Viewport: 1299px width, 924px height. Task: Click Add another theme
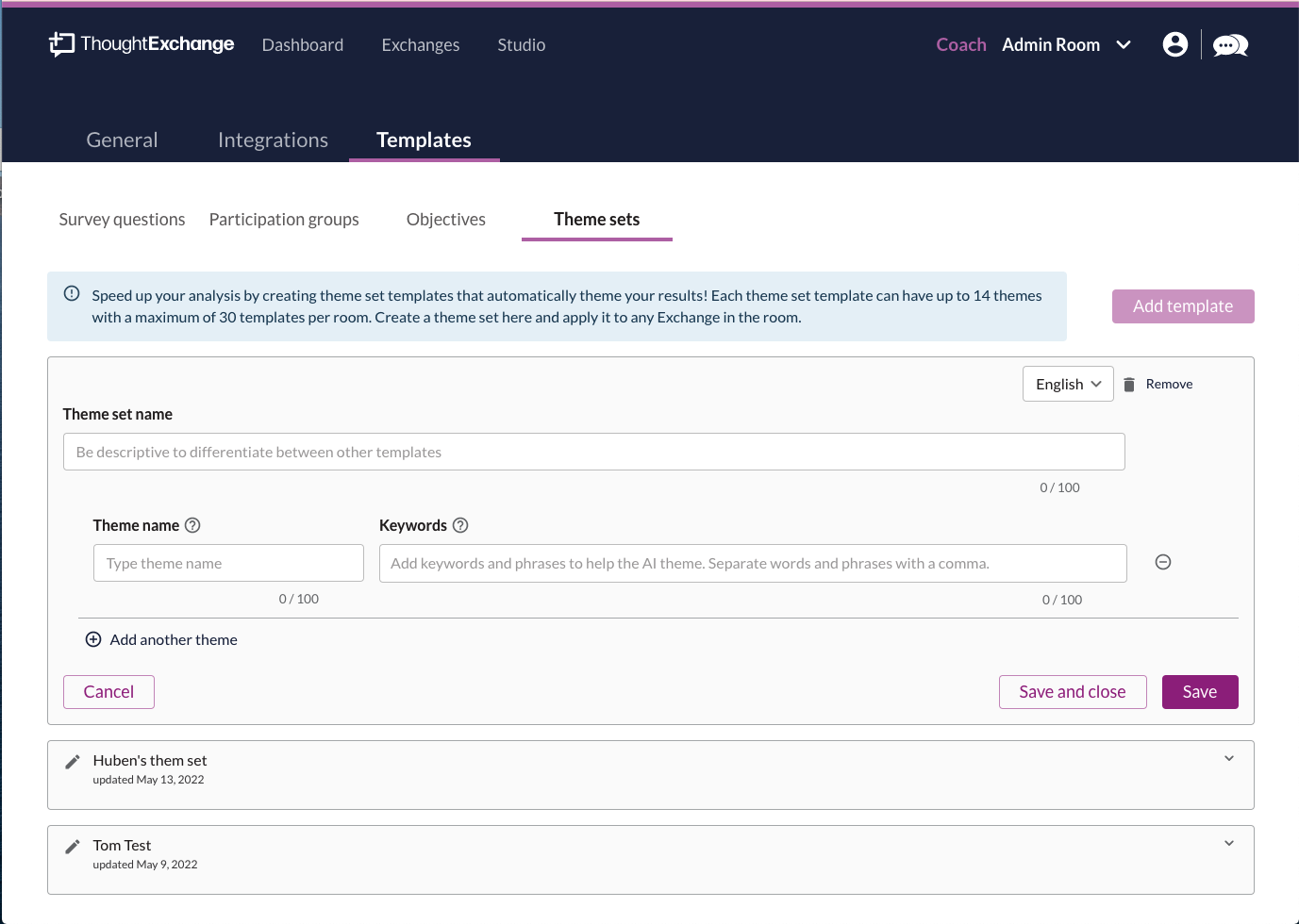(x=174, y=639)
